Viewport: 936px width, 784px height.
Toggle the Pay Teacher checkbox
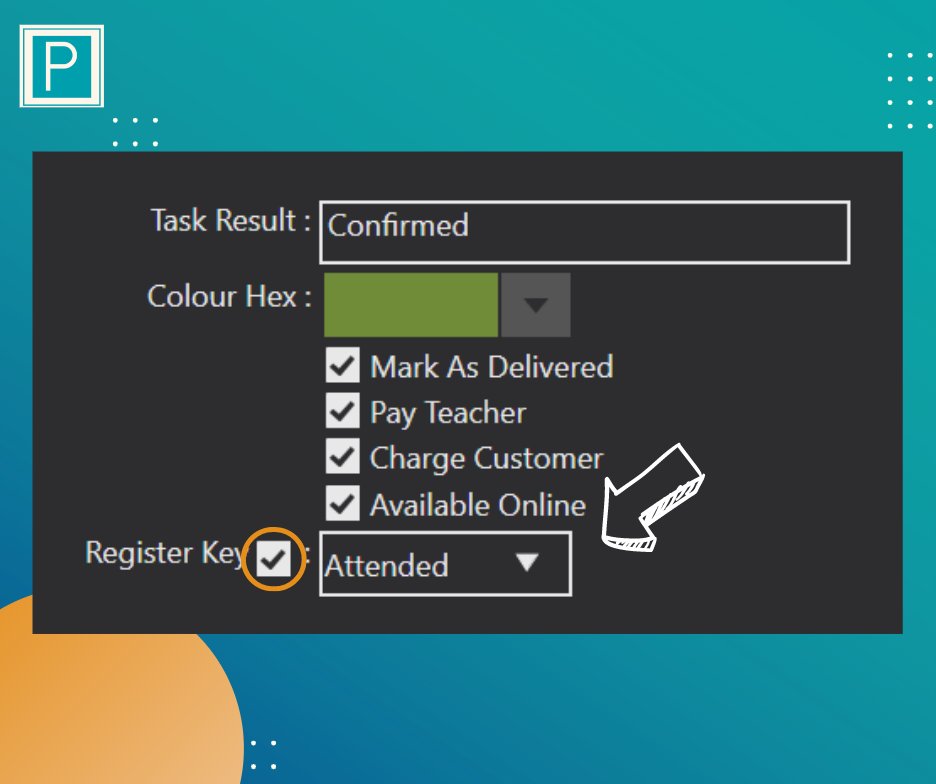(x=343, y=410)
